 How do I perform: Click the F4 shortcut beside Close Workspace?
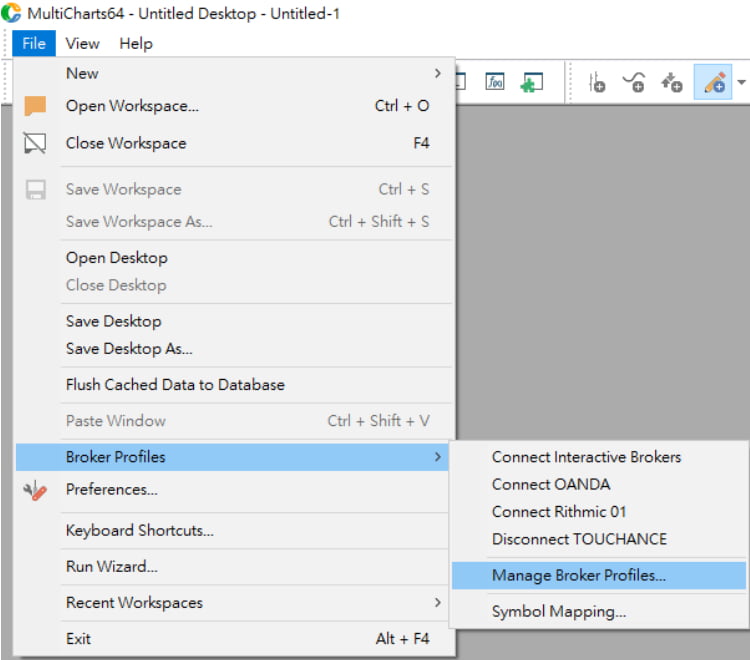point(421,143)
